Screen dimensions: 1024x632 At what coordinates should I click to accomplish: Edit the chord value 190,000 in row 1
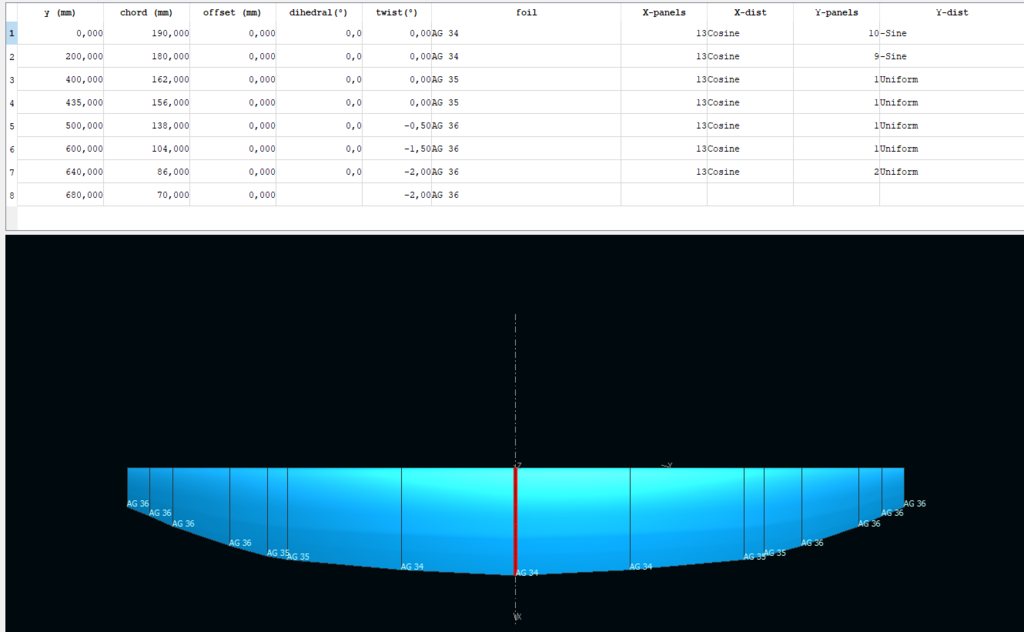[x=147, y=34]
